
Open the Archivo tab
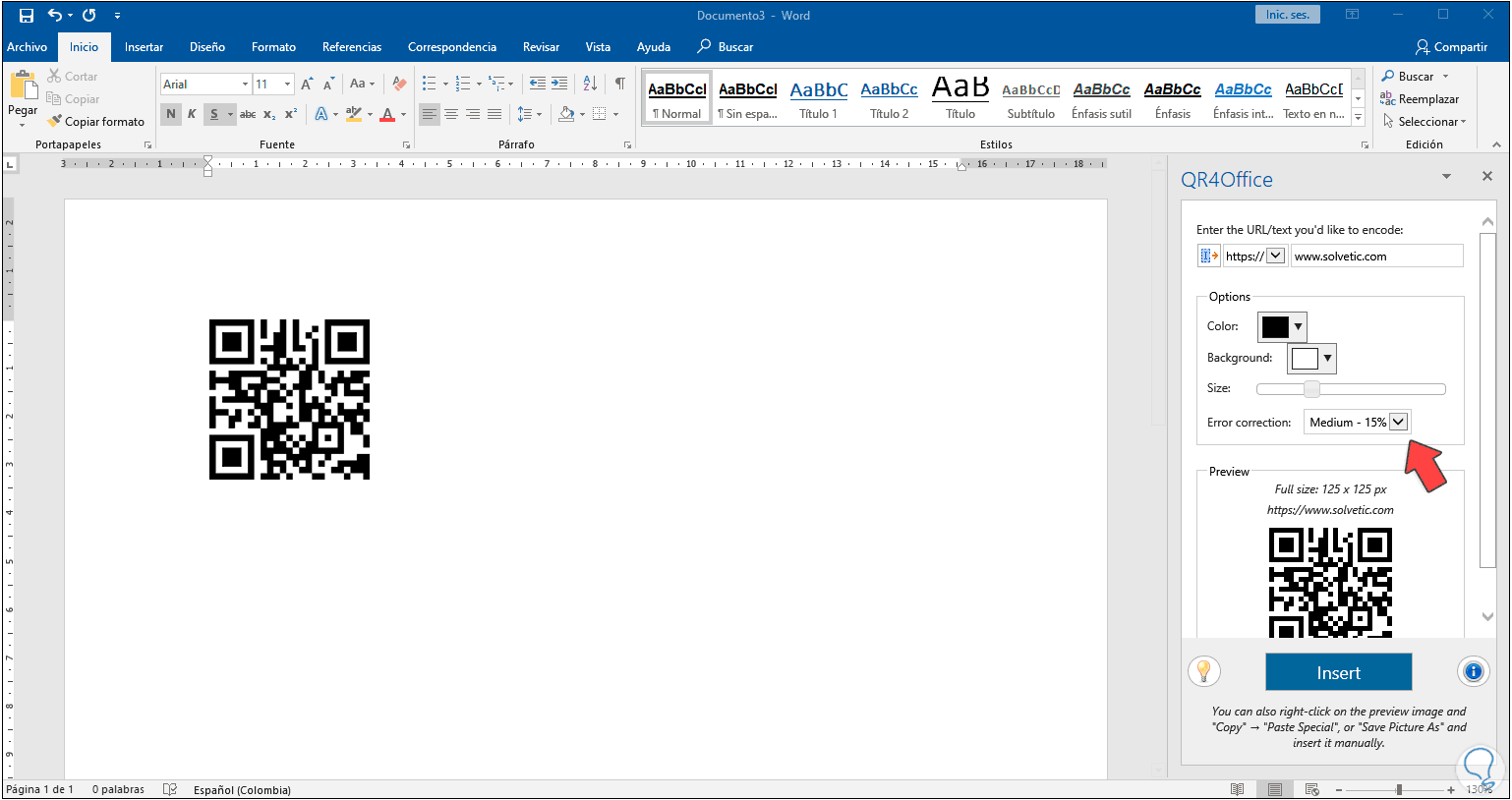click(28, 47)
